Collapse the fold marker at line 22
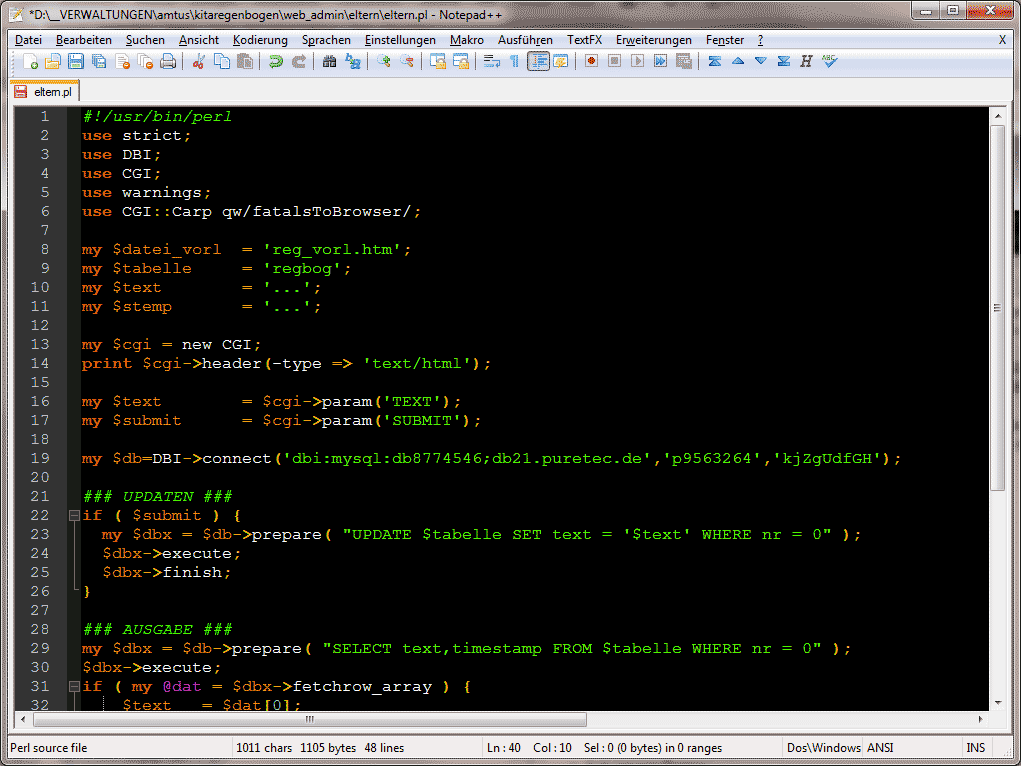This screenshot has height=766, width=1021. click(x=74, y=516)
